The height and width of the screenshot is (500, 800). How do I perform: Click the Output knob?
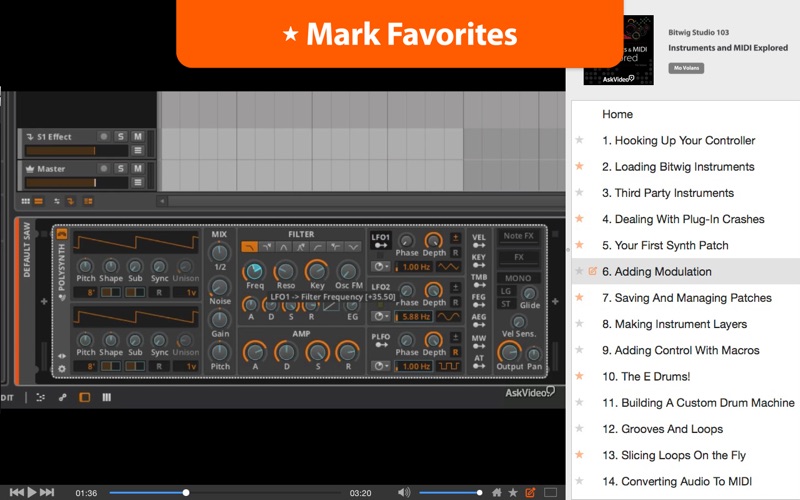point(508,352)
